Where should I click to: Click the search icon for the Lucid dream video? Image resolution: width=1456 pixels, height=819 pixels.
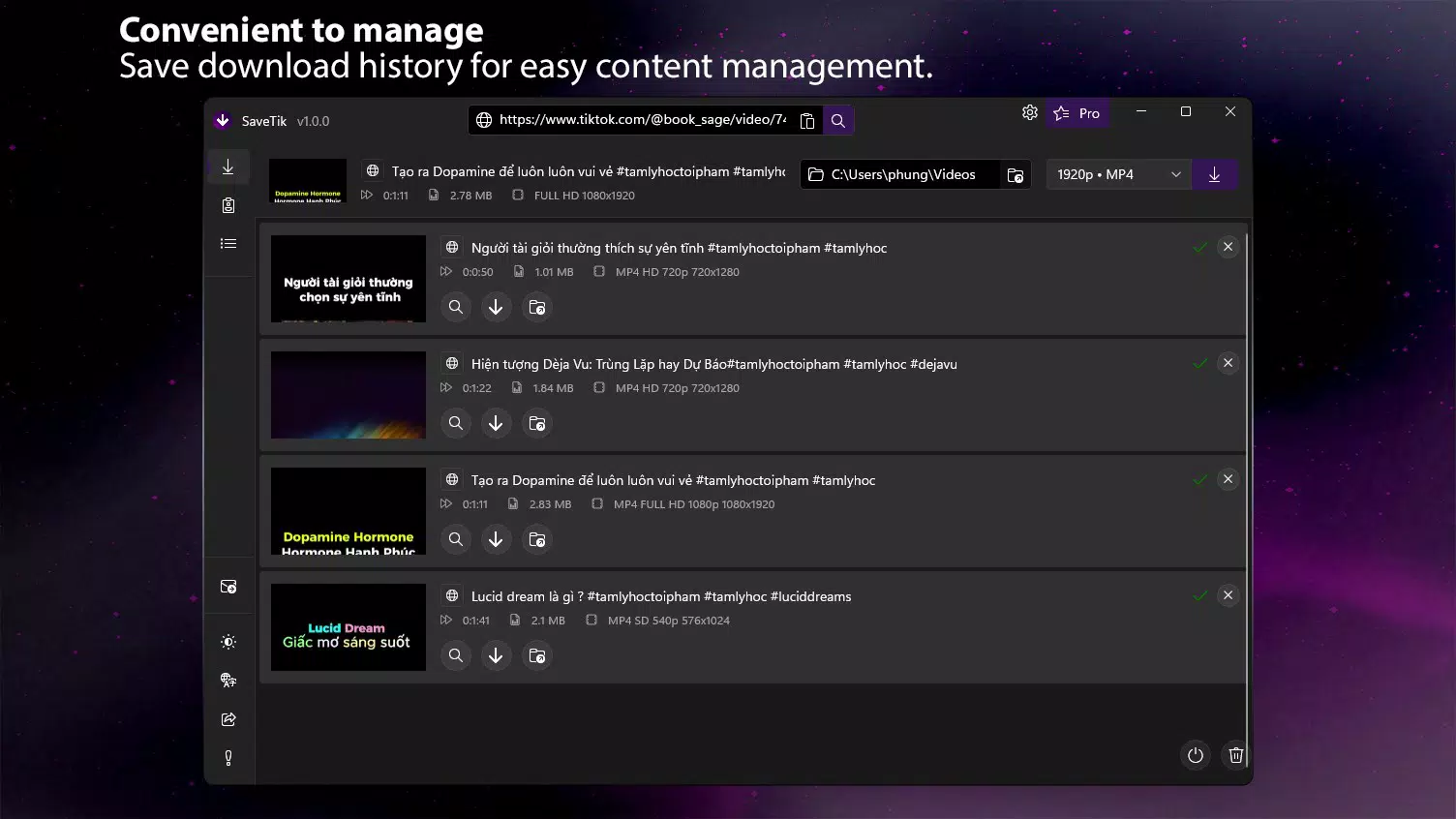(456, 655)
